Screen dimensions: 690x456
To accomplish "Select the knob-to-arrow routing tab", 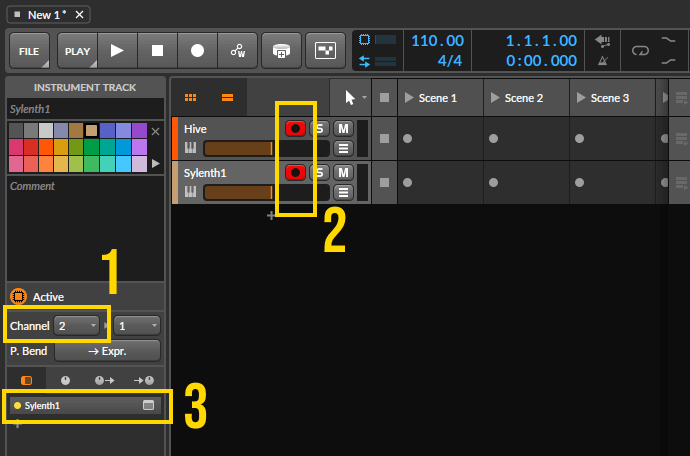I will coord(104,380).
